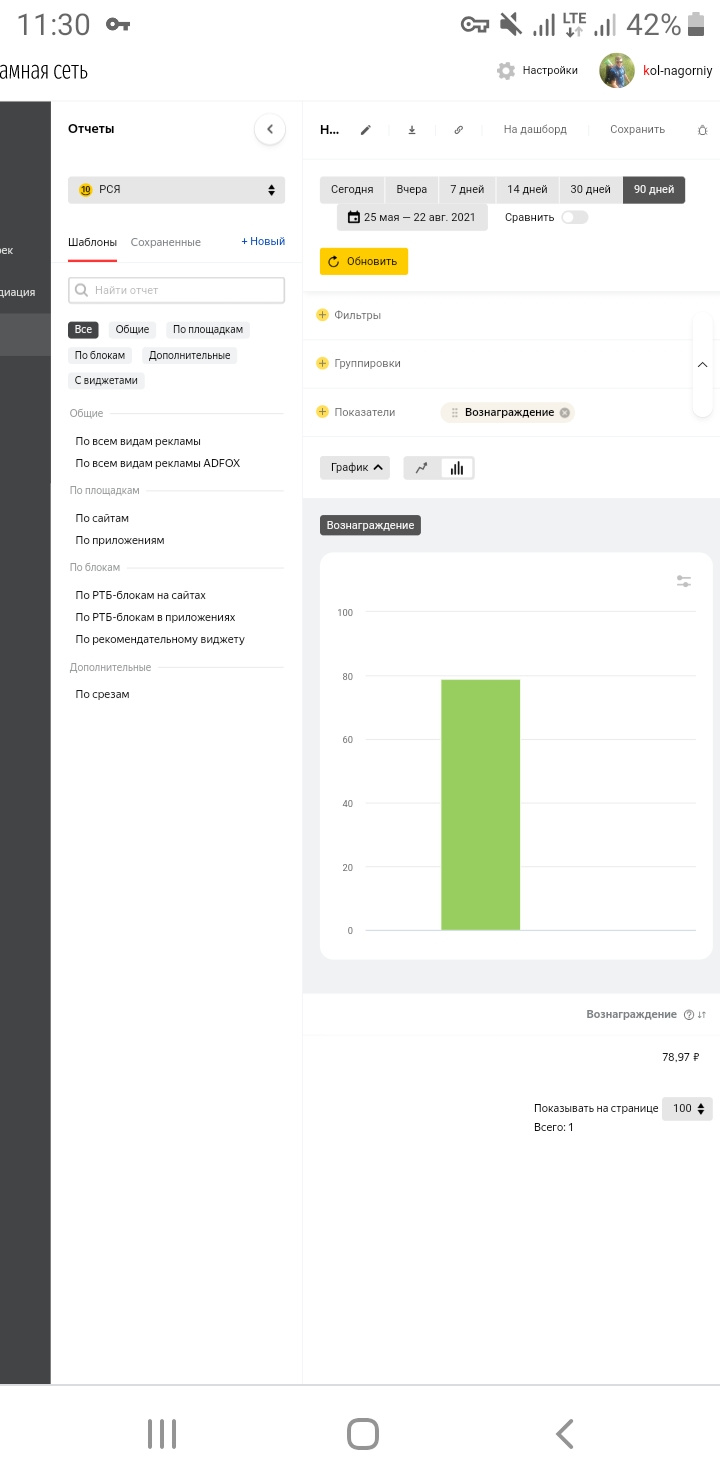
Task: Click plus icon next to Фильтры
Action: [x=322, y=315]
